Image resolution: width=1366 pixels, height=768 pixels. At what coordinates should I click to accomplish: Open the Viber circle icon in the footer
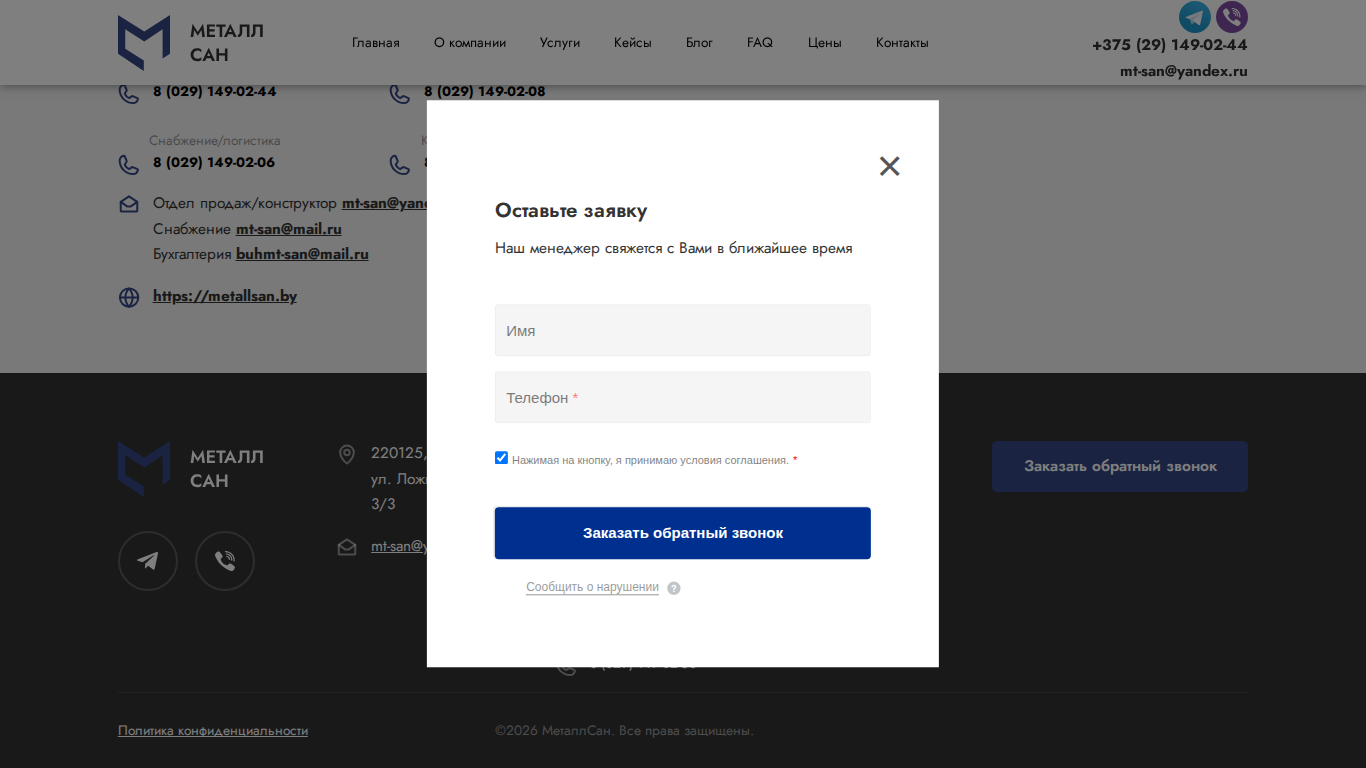click(225, 561)
